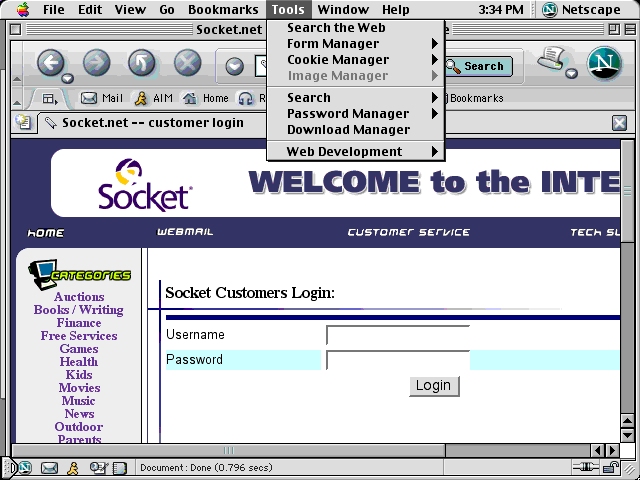Open the Apple menu
The height and width of the screenshot is (480, 640).
[23, 9]
